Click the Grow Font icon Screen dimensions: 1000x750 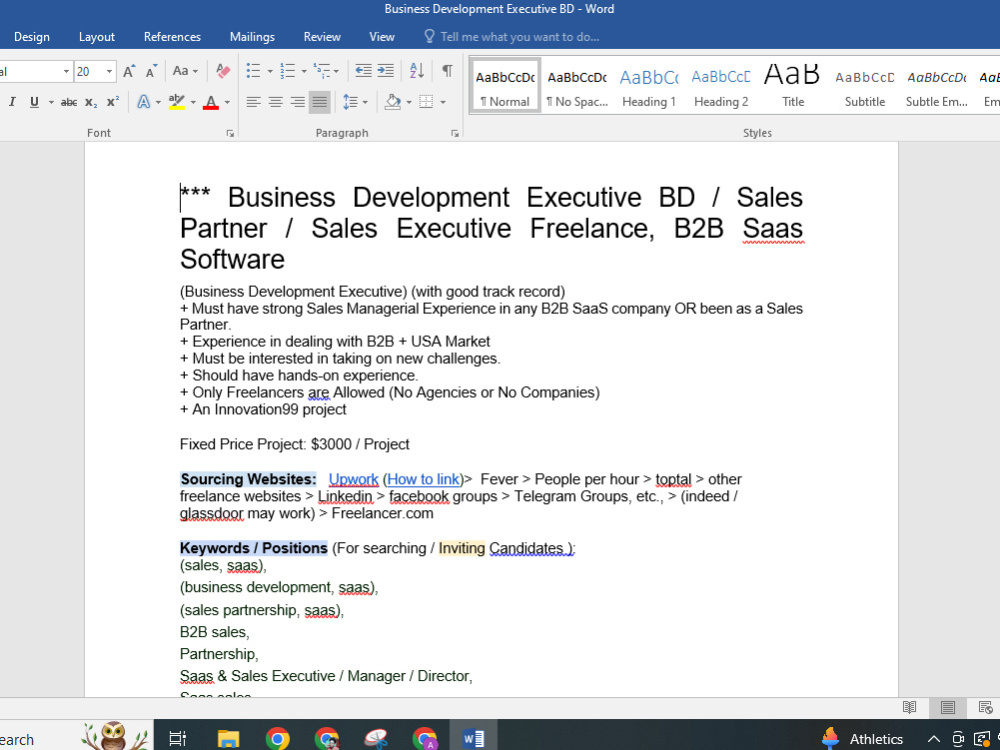click(129, 71)
